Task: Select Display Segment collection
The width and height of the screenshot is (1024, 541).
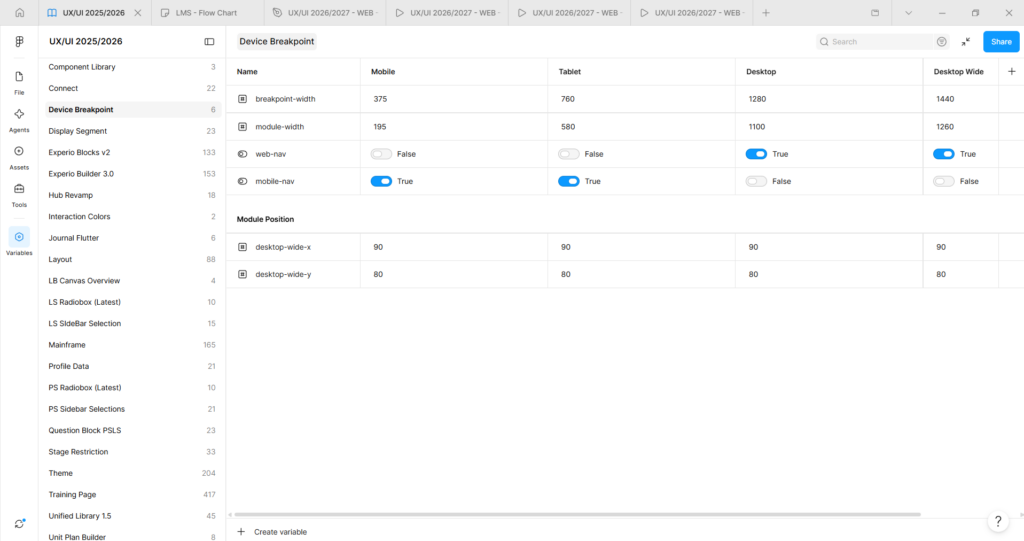Action: [133, 131]
